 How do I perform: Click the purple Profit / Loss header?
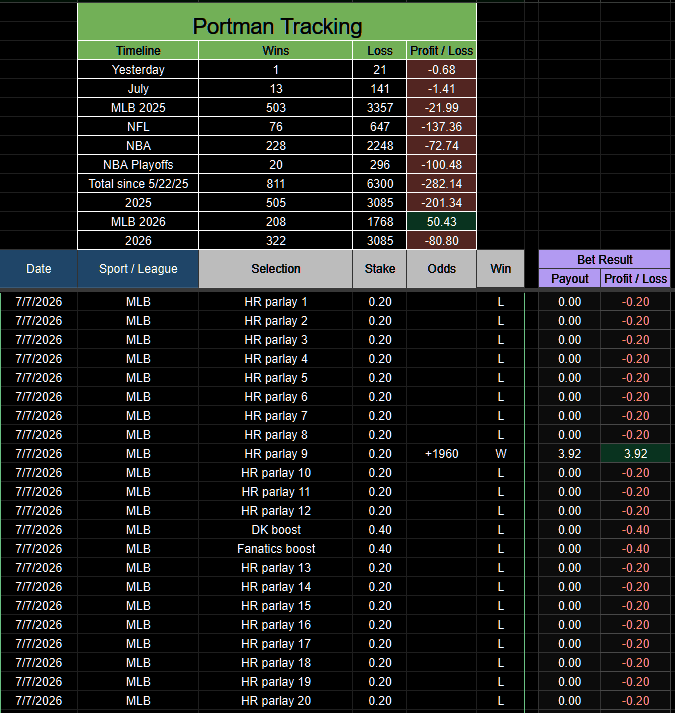pos(635,278)
